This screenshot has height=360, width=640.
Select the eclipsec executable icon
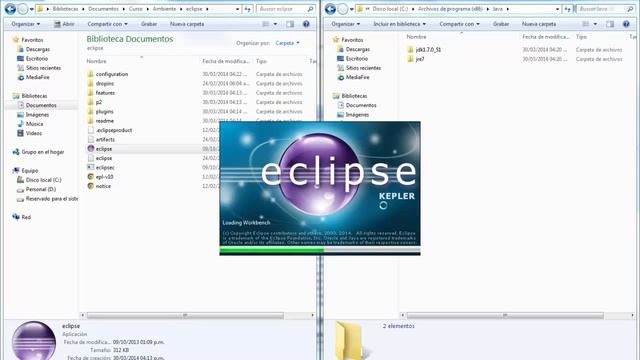[91, 167]
